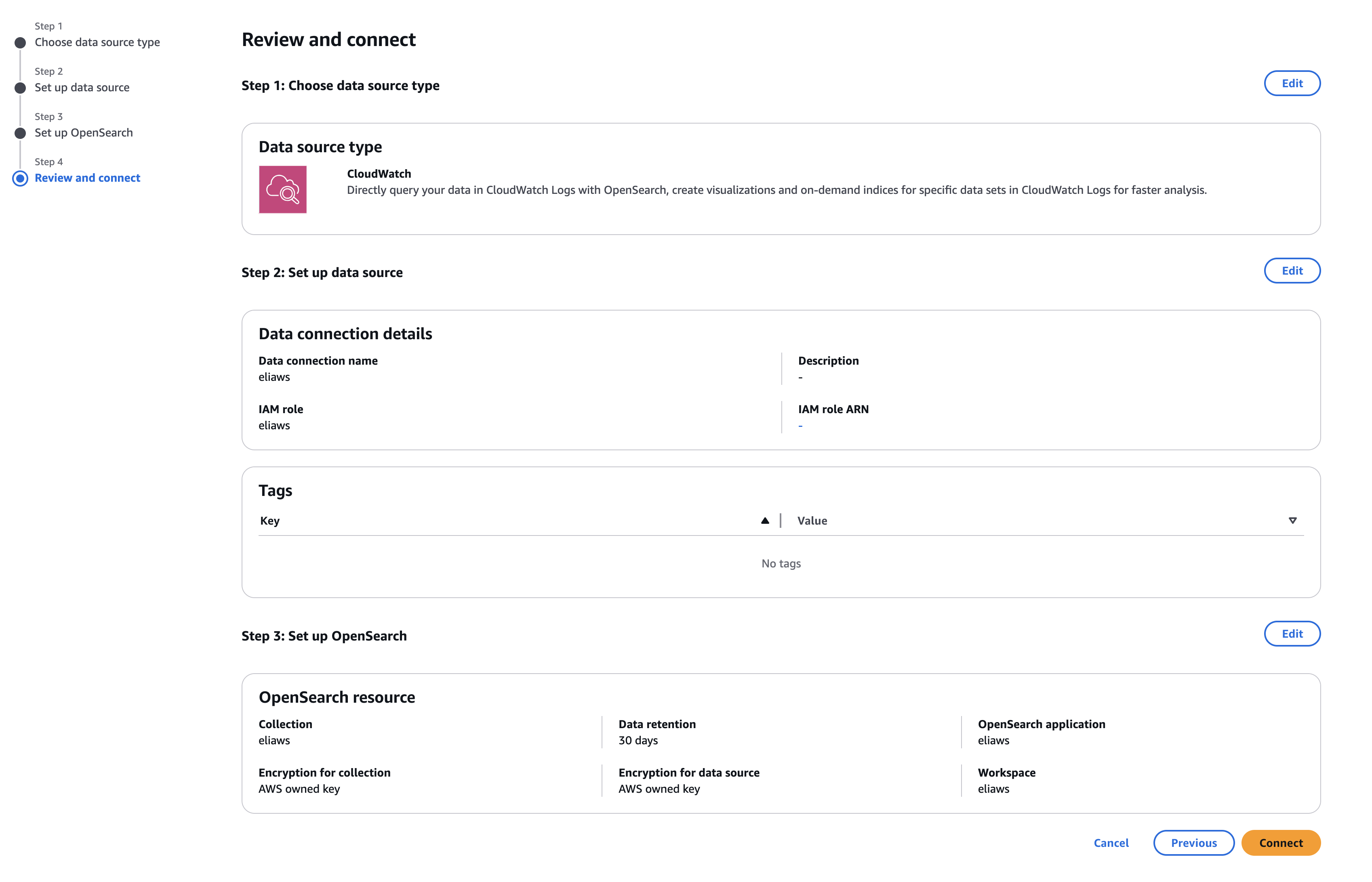
Task: Navigate to Choose data source type step
Action: pyautogui.click(x=97, y=42)
